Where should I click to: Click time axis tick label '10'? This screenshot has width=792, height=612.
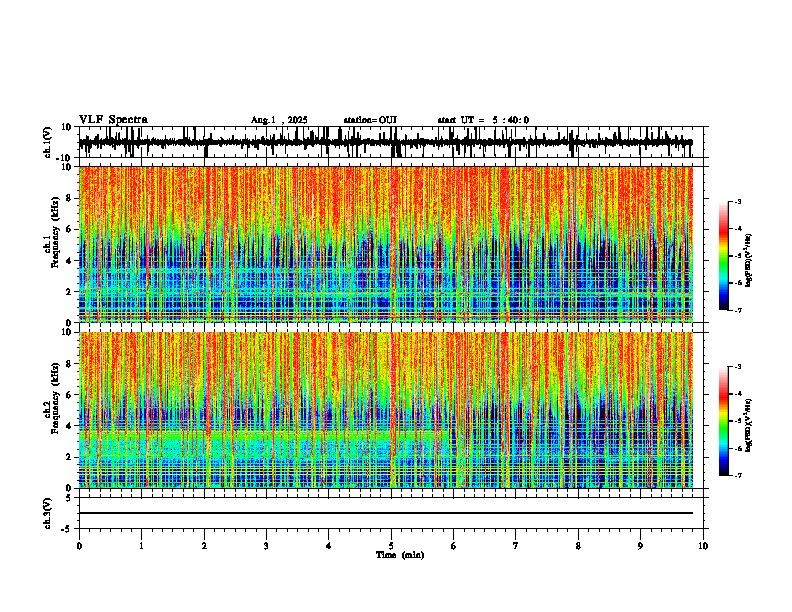click(x=703, y=546)
